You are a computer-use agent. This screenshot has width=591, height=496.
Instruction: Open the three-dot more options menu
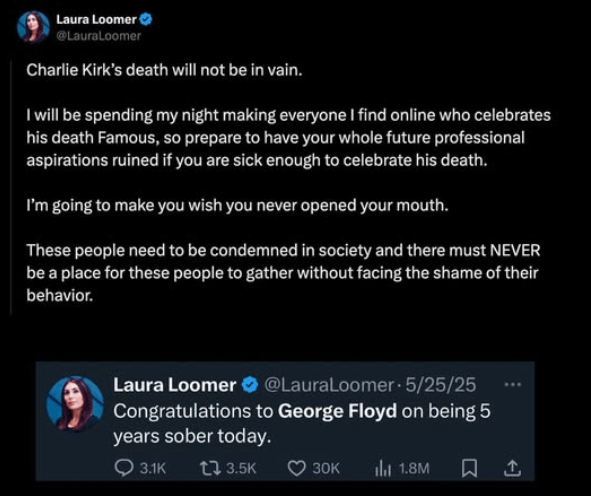pyautogui.click(x=513, y=385)
